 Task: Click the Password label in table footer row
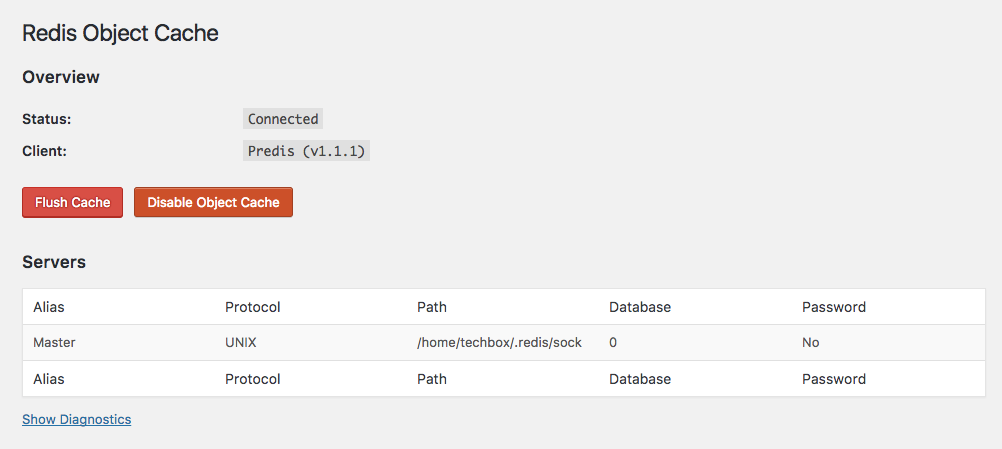click(x=834, y=379)
